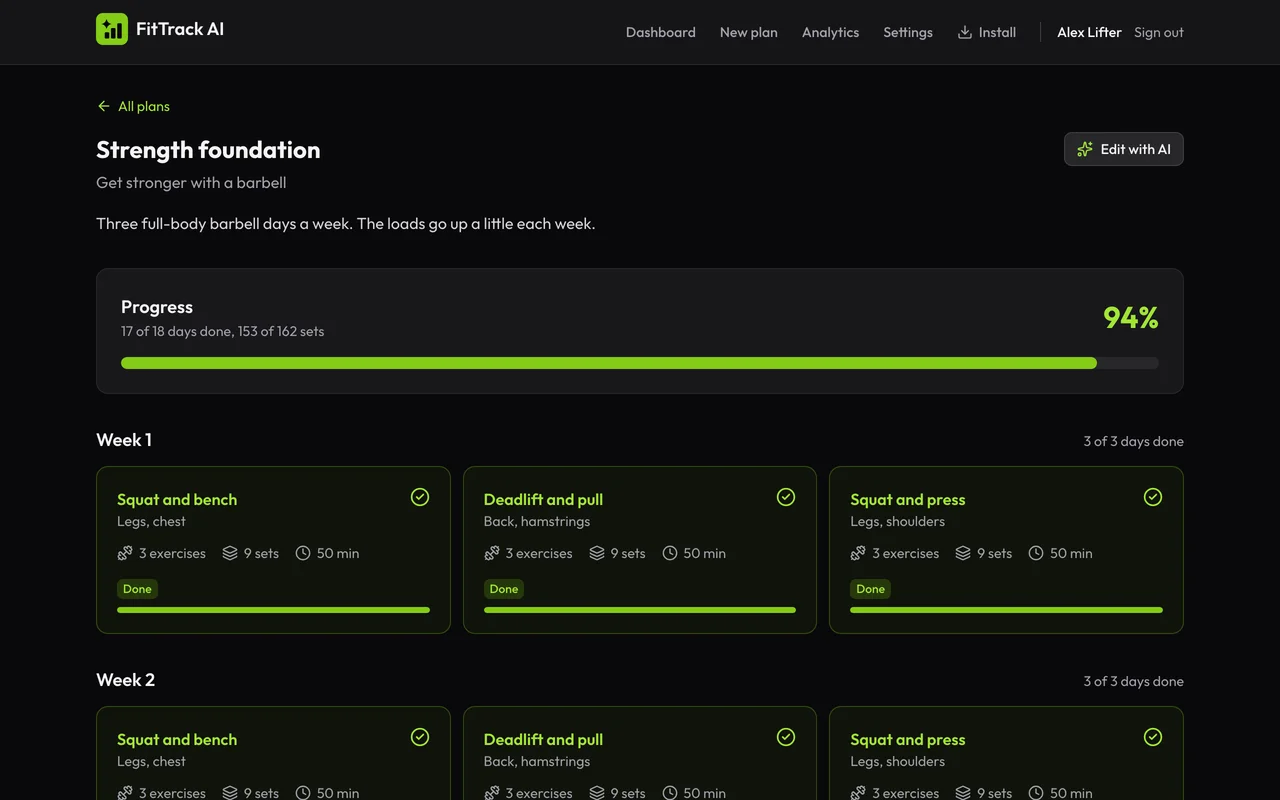This screenshot has height=800, width=1280.
Task: Click the clock icon in Week 1 Squat and press
Action: [1036, 553]
